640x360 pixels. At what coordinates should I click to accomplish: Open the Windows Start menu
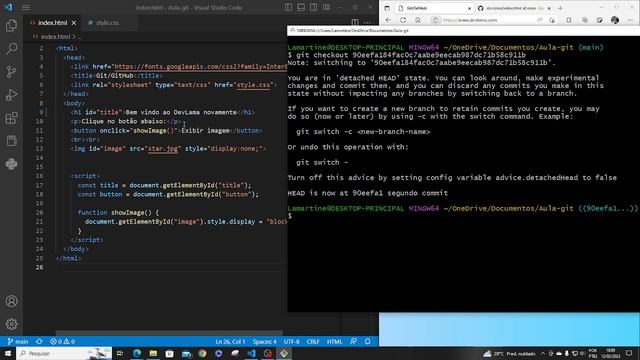pos(8,353)
